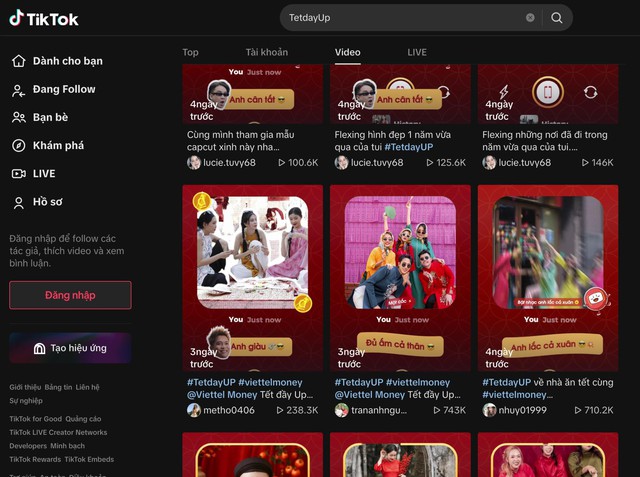Open the Developers footer link
Viewport: 640px width, 477px height.
(27, 446)
